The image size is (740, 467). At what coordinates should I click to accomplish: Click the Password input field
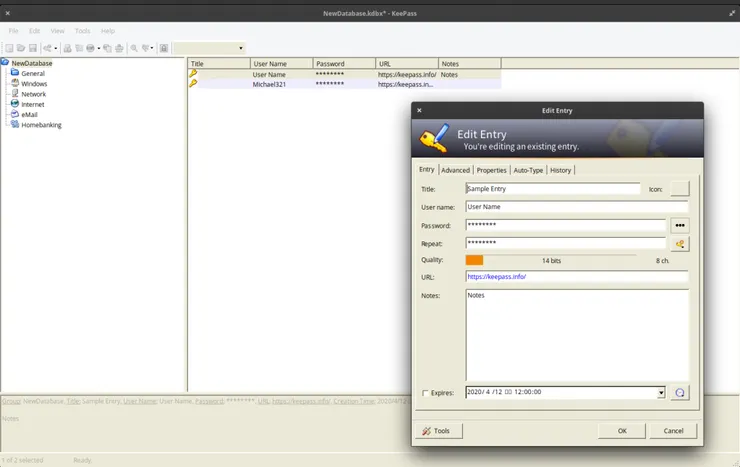click(x=565, y=225)
